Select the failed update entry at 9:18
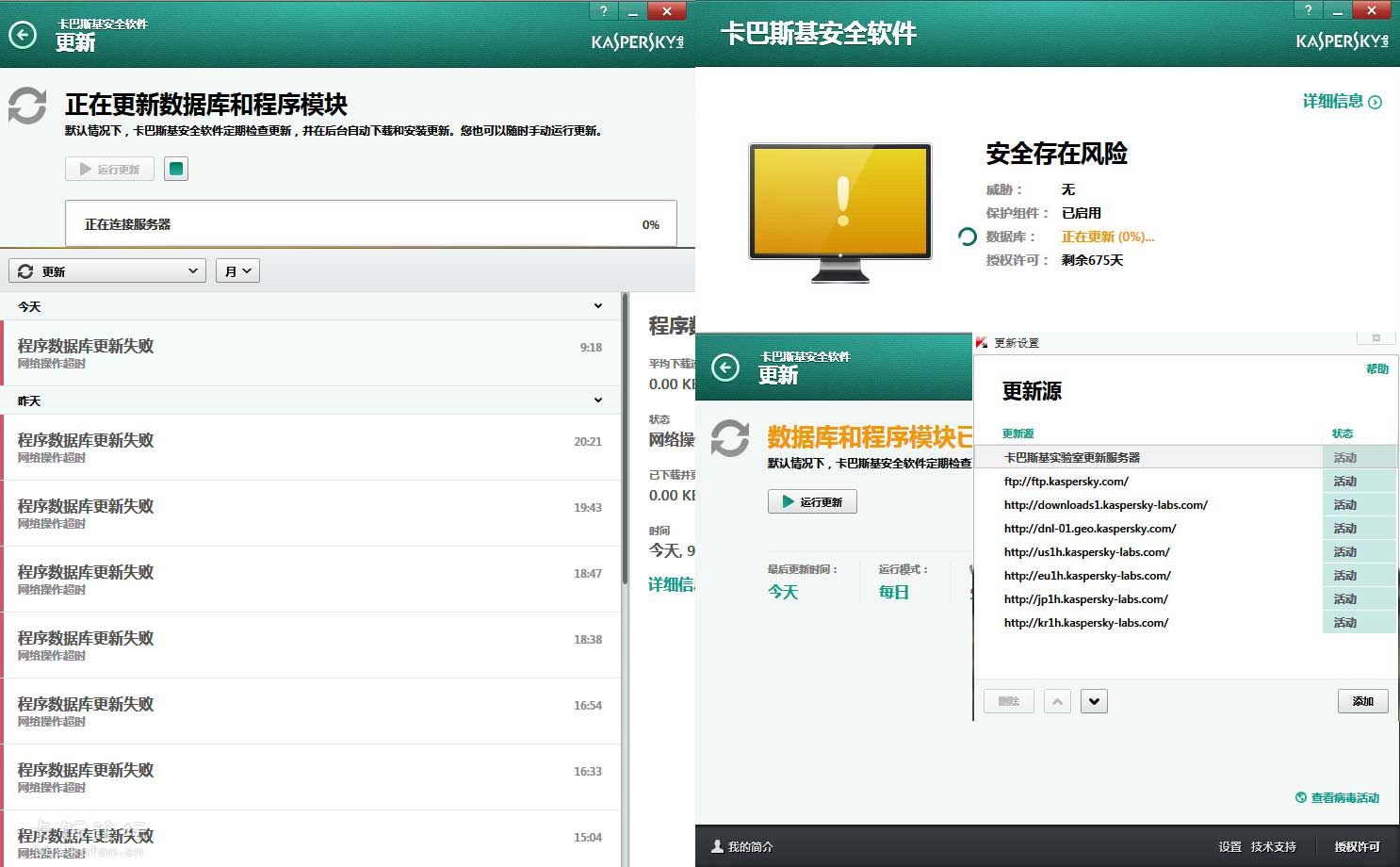 311,353
